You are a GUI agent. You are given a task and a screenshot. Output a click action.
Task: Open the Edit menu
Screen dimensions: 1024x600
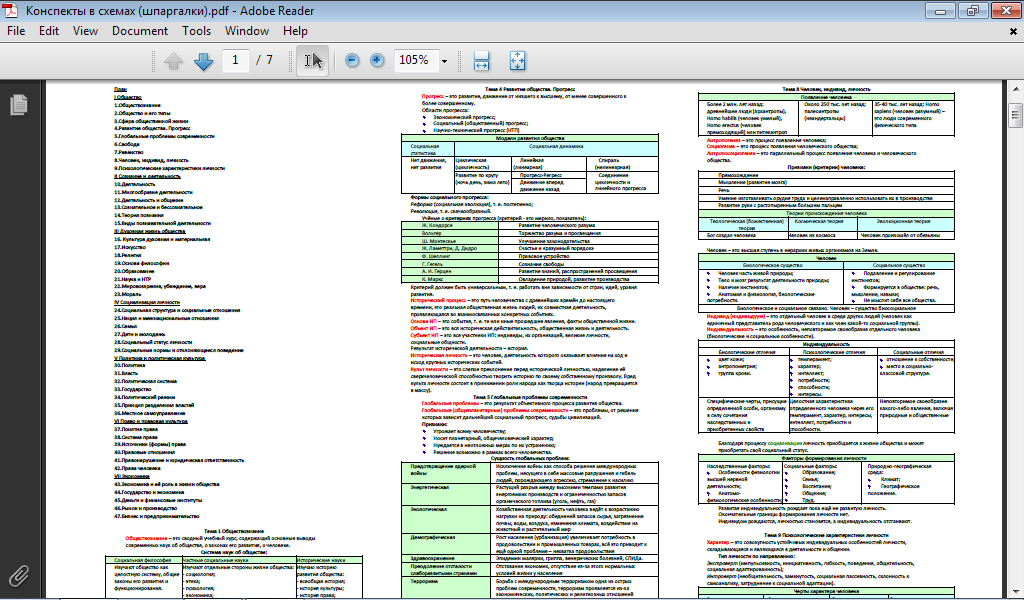point(49,31)
